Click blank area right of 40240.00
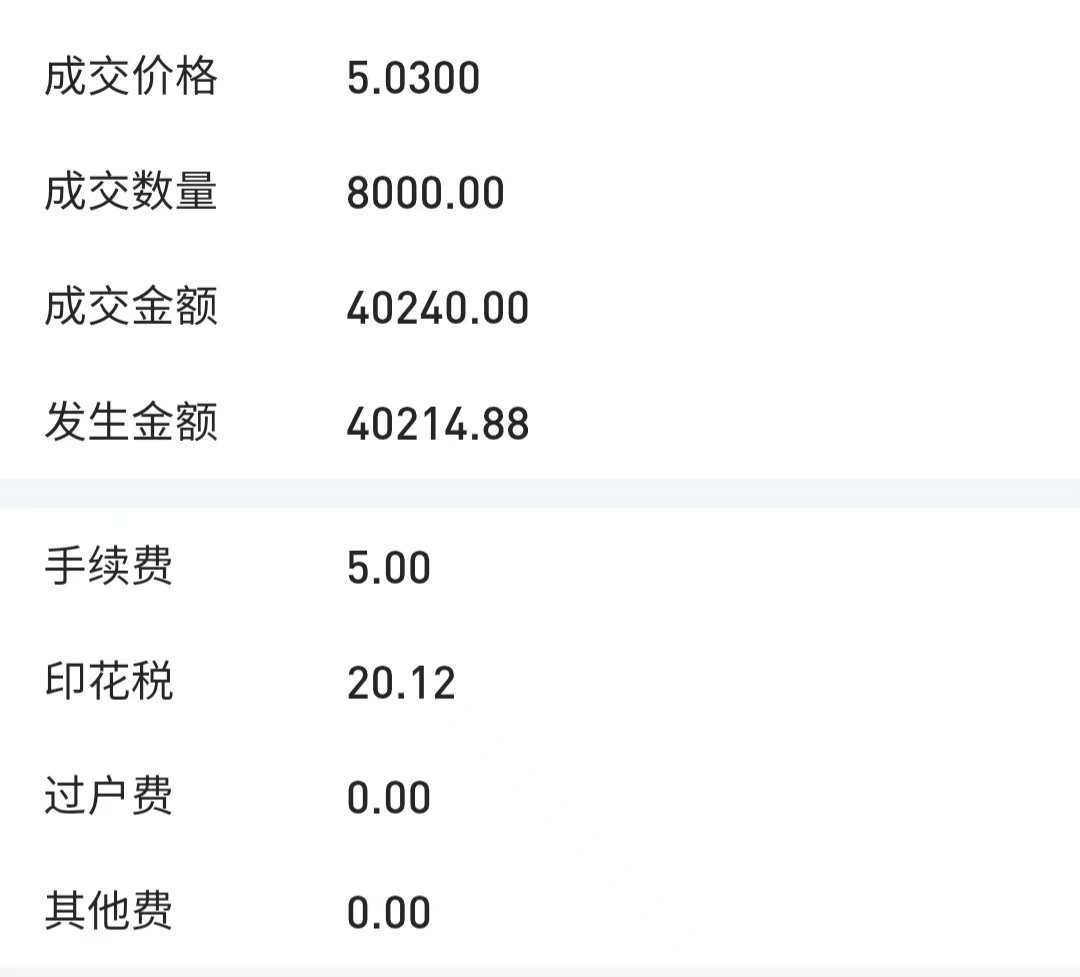This screenshot has width=1080, height=977. click(x=800, y=308)
